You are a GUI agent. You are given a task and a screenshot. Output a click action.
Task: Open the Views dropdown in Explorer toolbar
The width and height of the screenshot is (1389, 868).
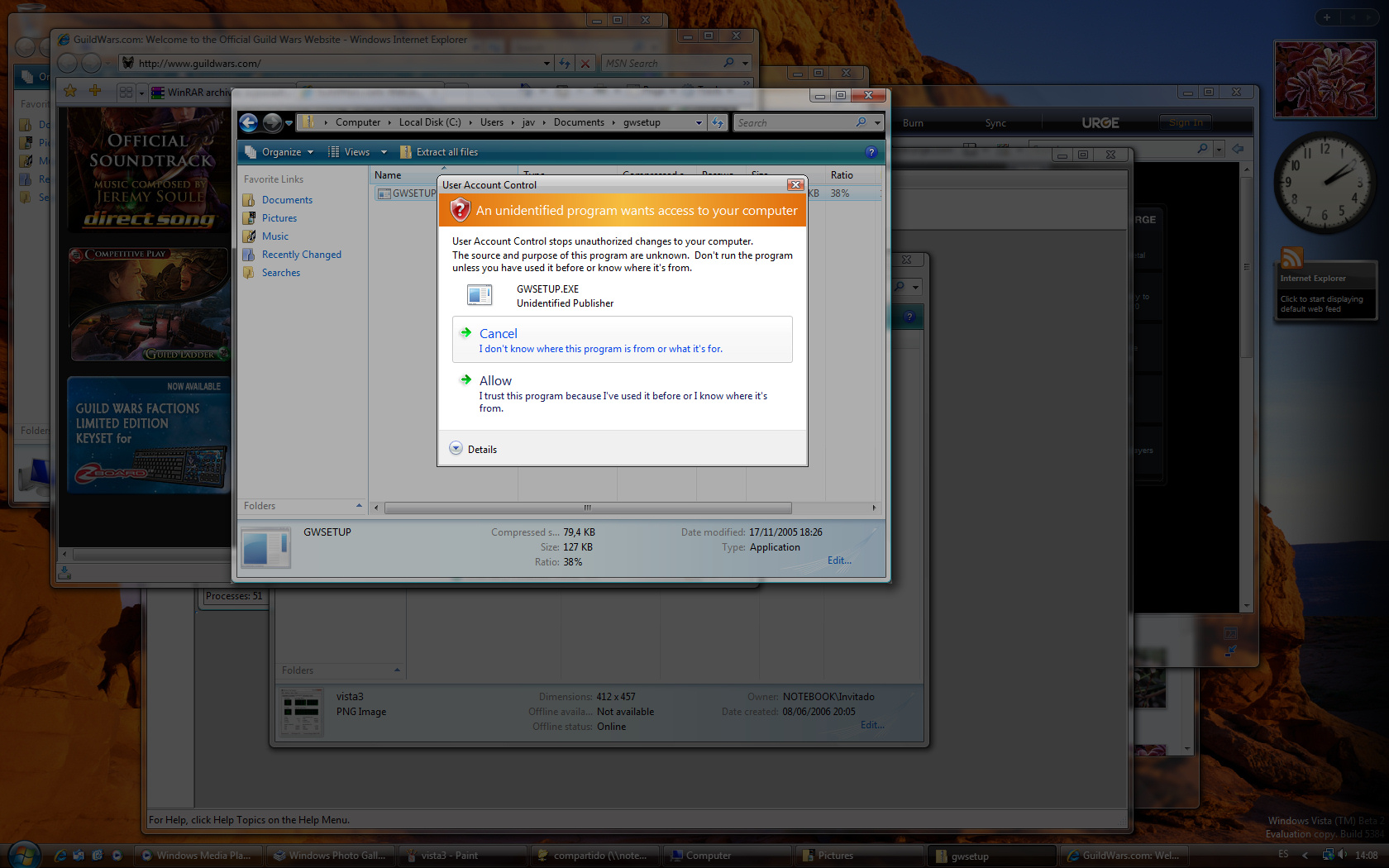pos(358,152)
